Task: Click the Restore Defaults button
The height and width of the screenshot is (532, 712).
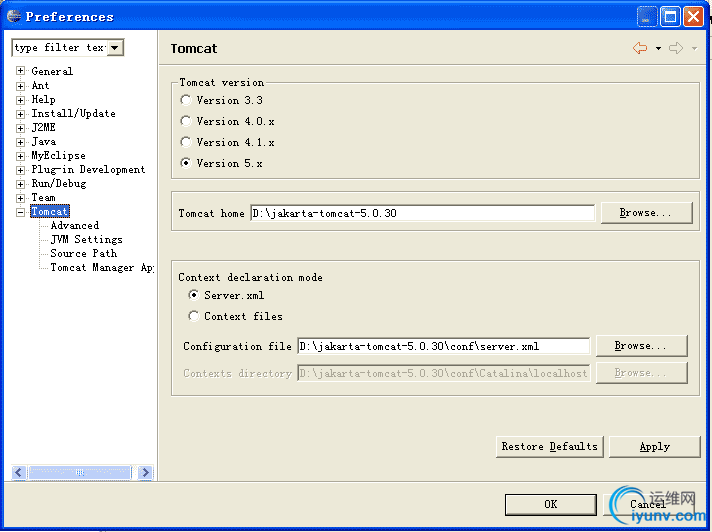Action: (549, 447)
